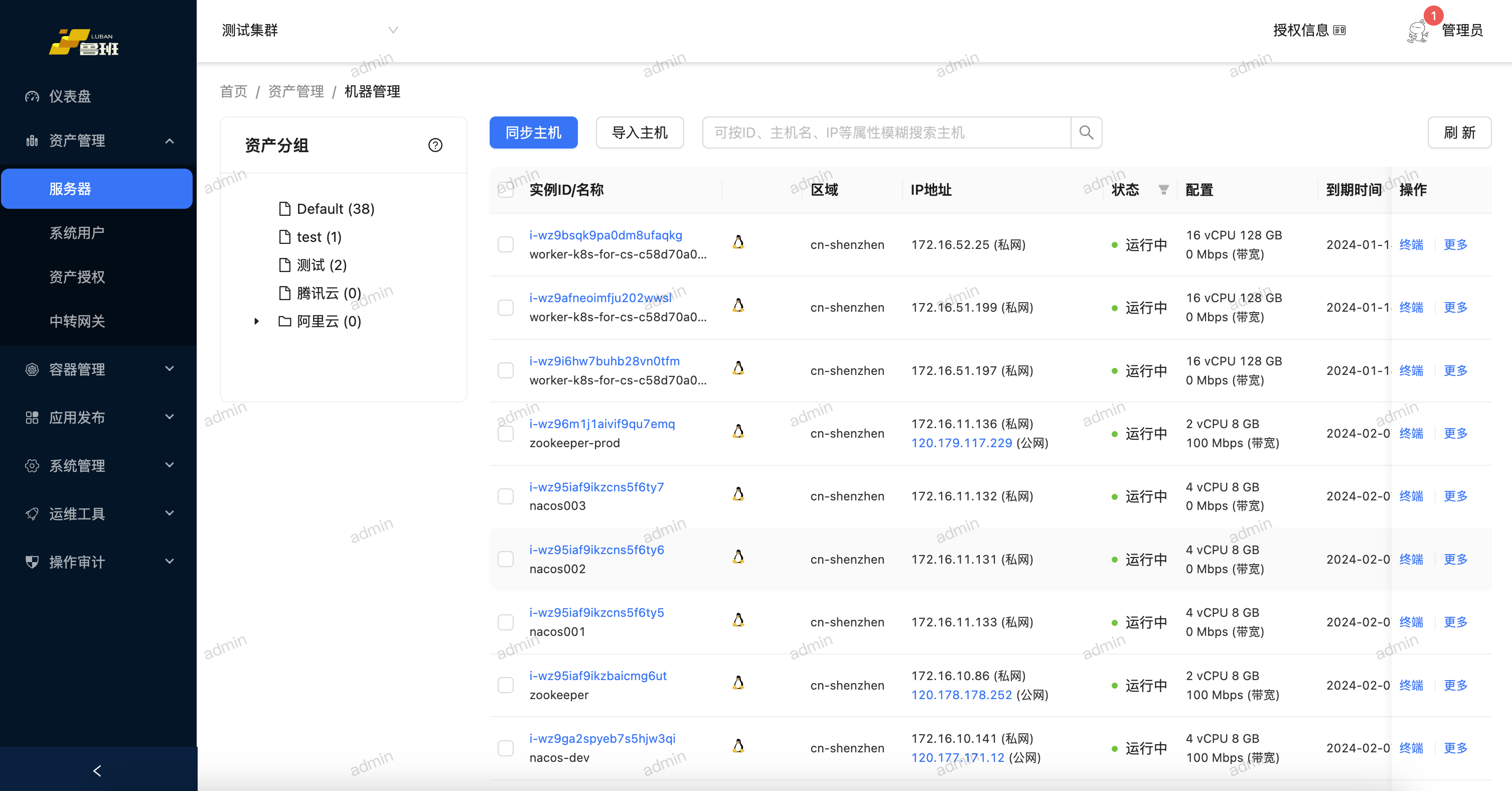Screen dimensions: 1512x791
Task: Check the row for nacos003
Action: (x=505, y=496)
